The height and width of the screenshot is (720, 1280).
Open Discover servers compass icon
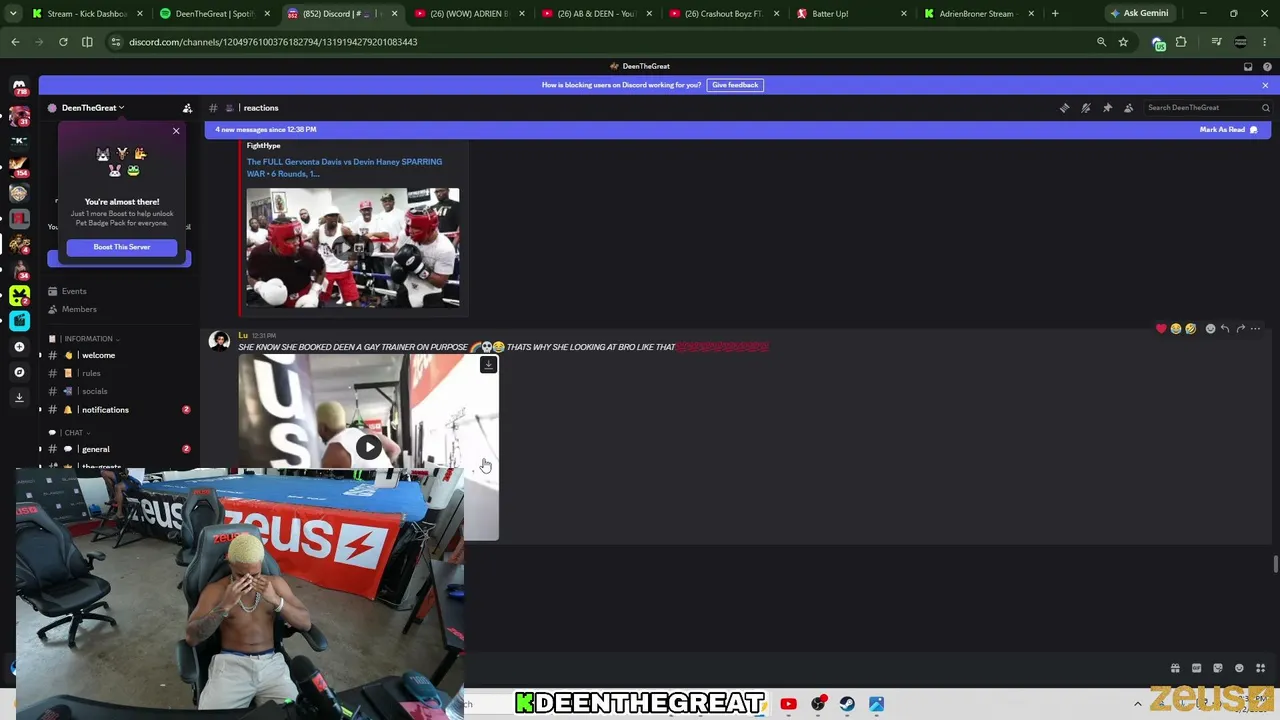tap(19, 372)
